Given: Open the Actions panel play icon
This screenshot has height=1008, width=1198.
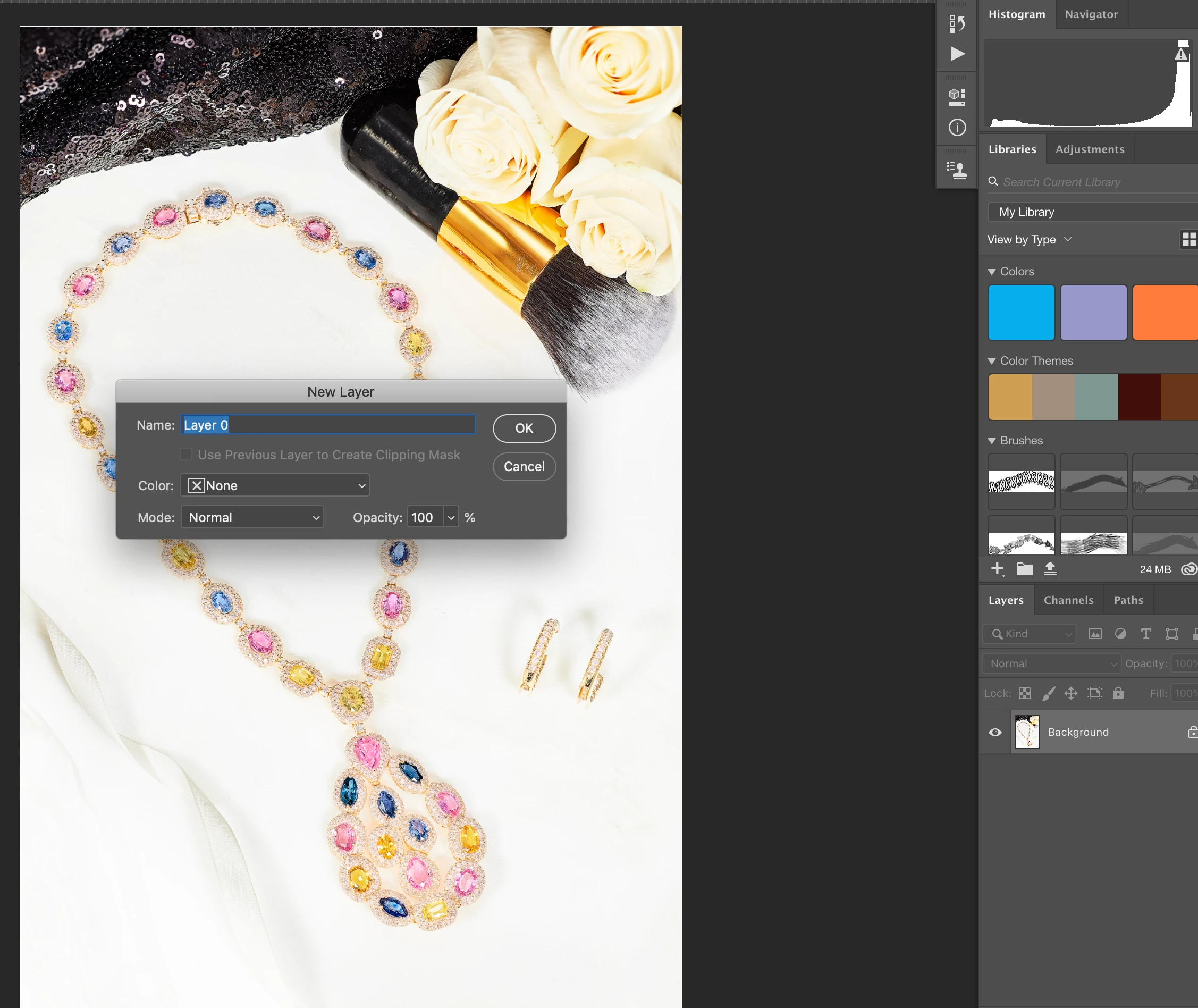Looking at the screenshot, I should pyautogui.click(x=957, y=54).
